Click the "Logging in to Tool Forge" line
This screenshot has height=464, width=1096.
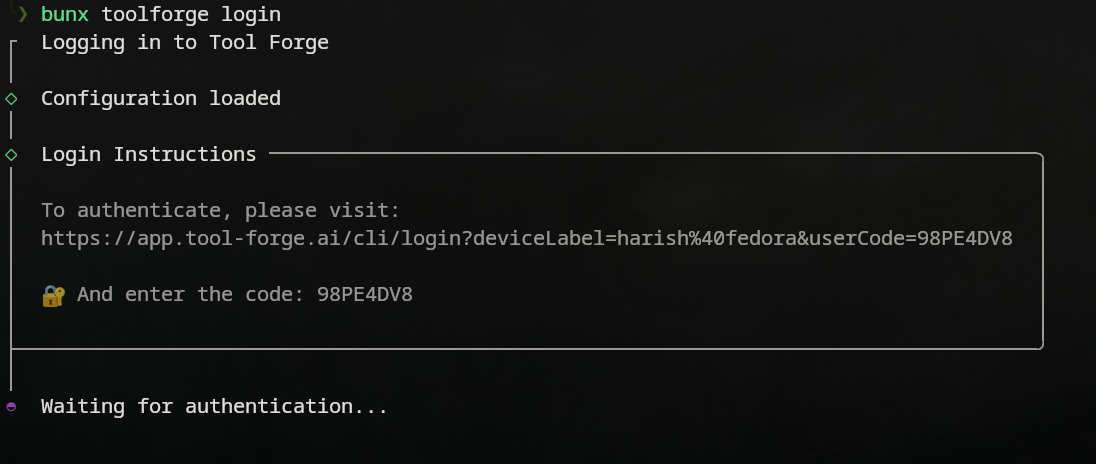click(184, 42)
